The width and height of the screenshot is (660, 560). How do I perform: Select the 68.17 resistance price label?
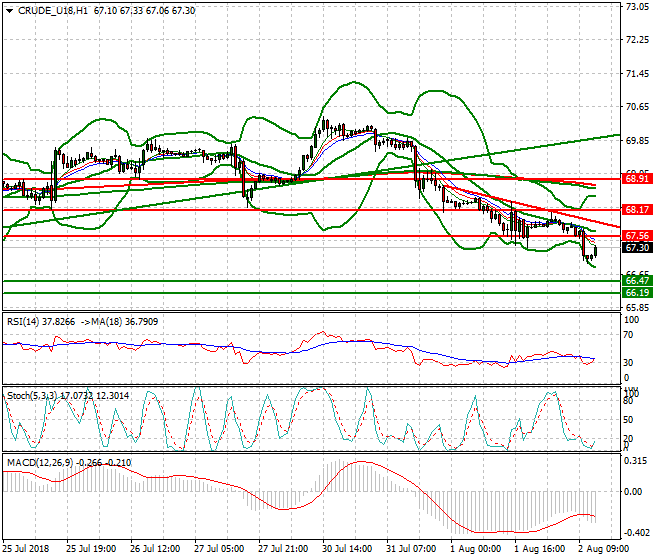pos(637,210)
